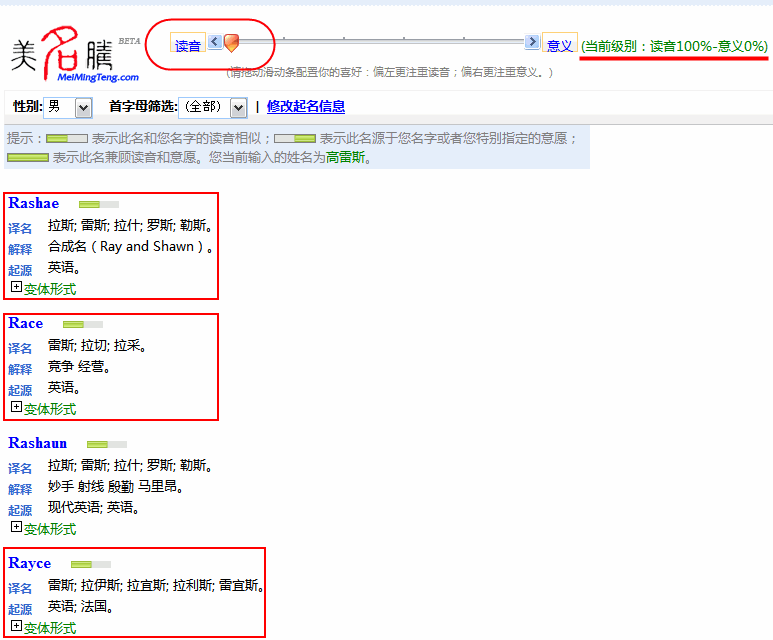Viewport: 773px width, 640px height.
Task: Open the Race name link
Action: [x=26, y=323]
